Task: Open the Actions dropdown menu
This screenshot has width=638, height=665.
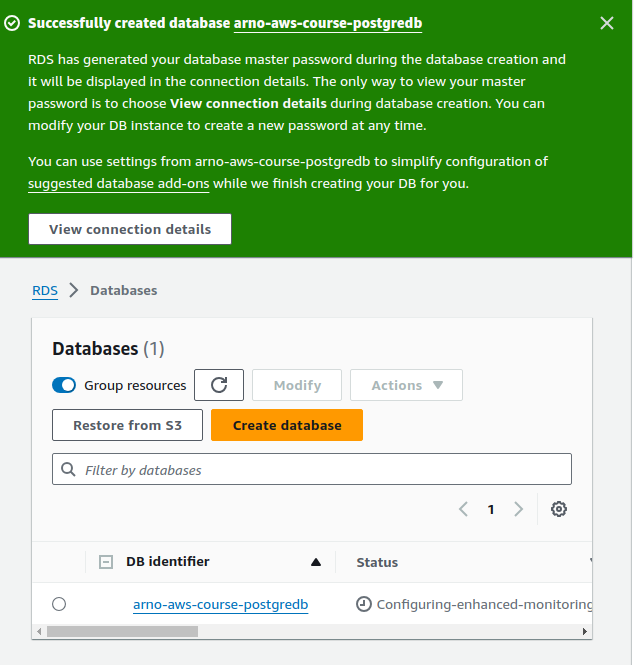Action: [x=406, y=385]
